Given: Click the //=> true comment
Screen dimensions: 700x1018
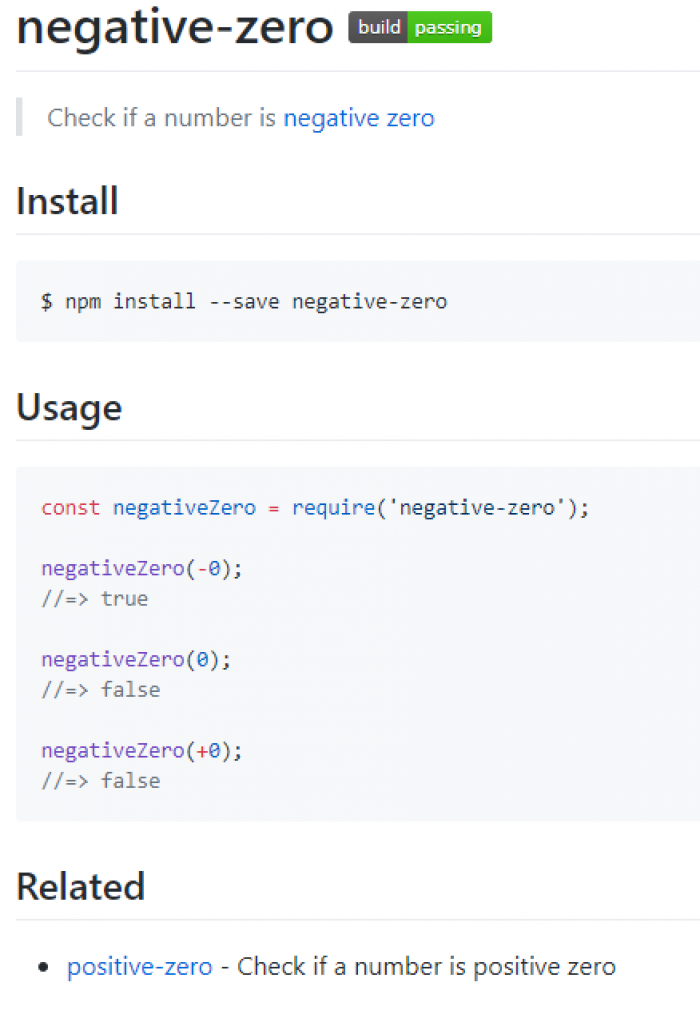Looking at the screenshot, I should [95, 599].
